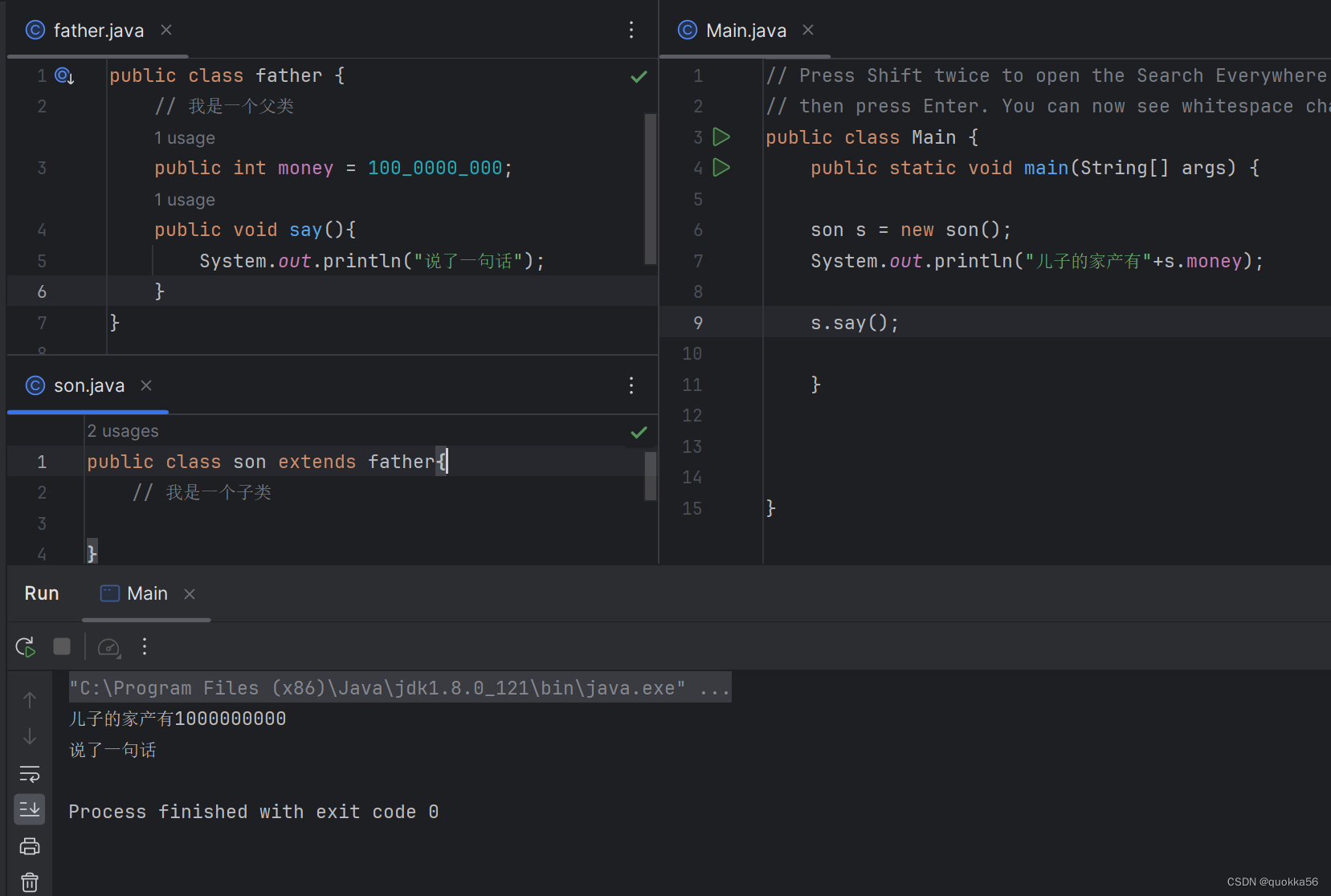This screenshot has height=896, width=1331.
Task: Print the console output
Action: (30, 846)
